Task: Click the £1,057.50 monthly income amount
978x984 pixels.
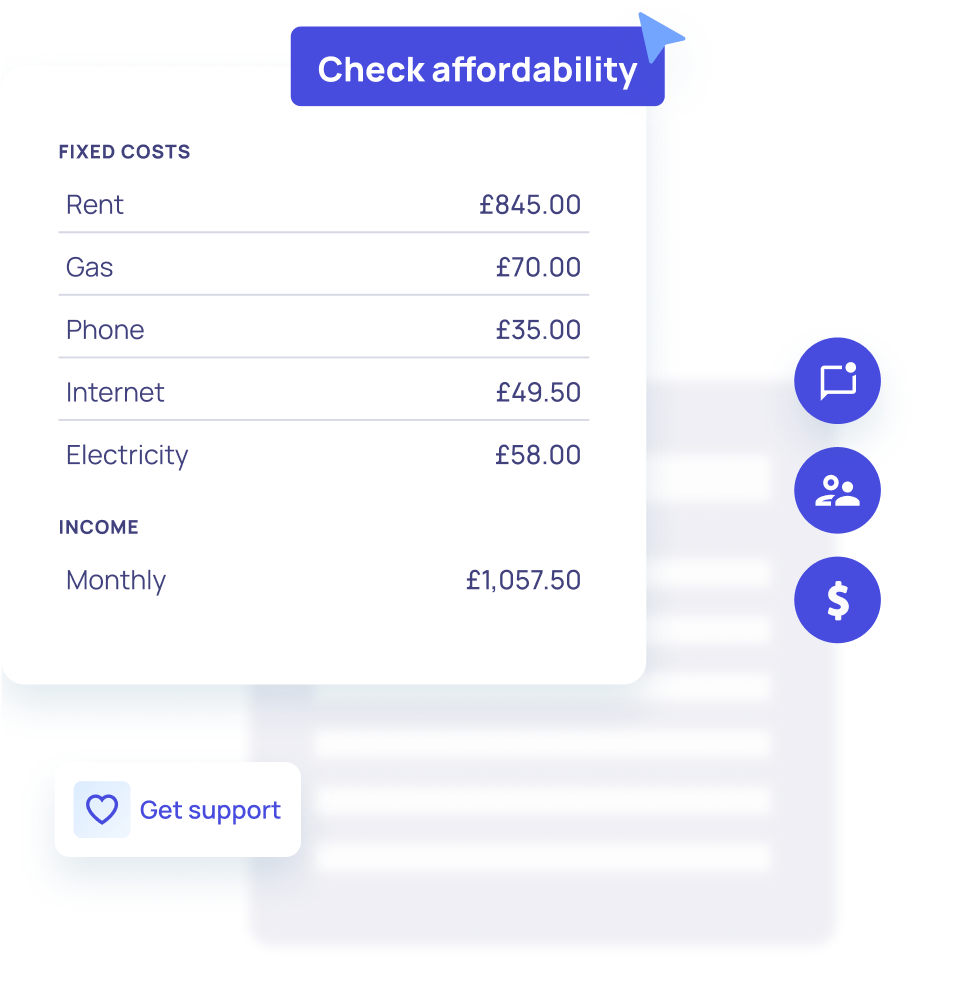Action: pos(523,580)
